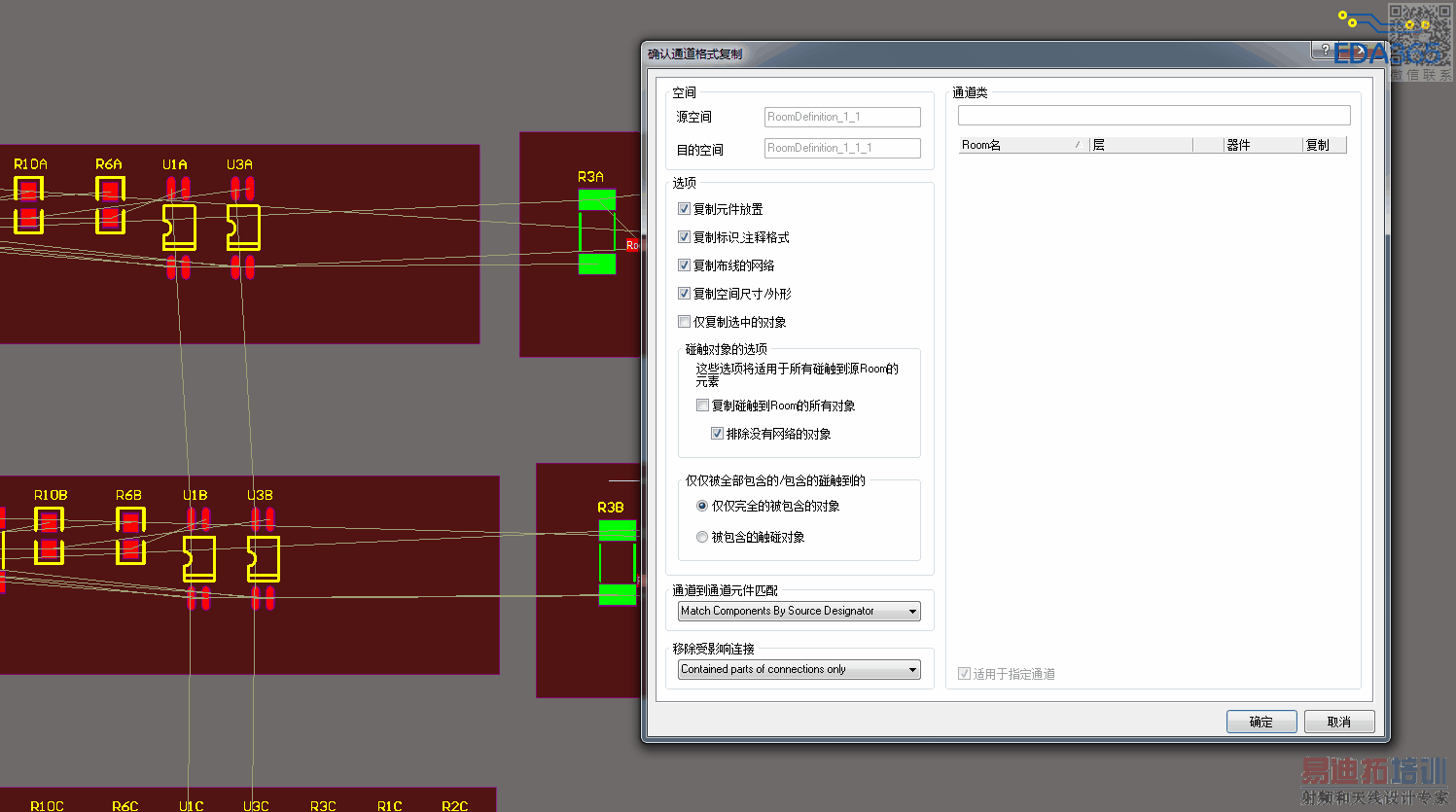Screen dimensions: 1456x812
Task: Click the R6C designator label
Action: coord(125,806)
